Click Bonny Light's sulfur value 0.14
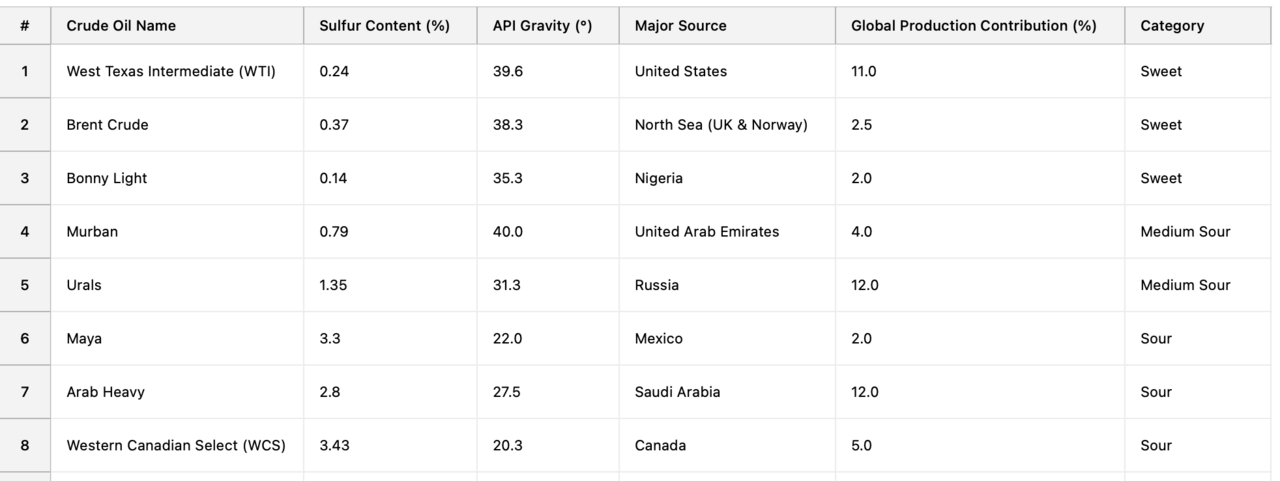Screen dimensions: 1280x481 point(331,179)
